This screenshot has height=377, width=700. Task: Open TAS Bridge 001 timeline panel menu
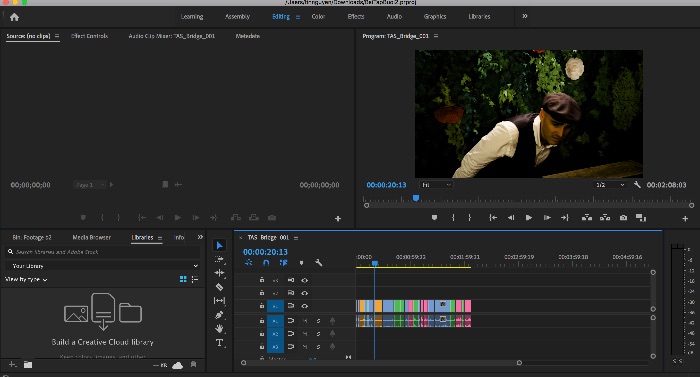(x=296, y=238)
